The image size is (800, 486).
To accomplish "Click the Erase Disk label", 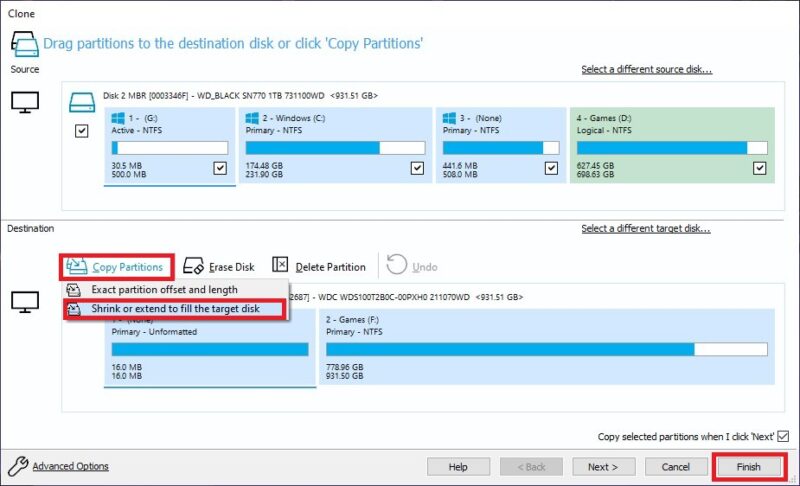I will point(232,267).
